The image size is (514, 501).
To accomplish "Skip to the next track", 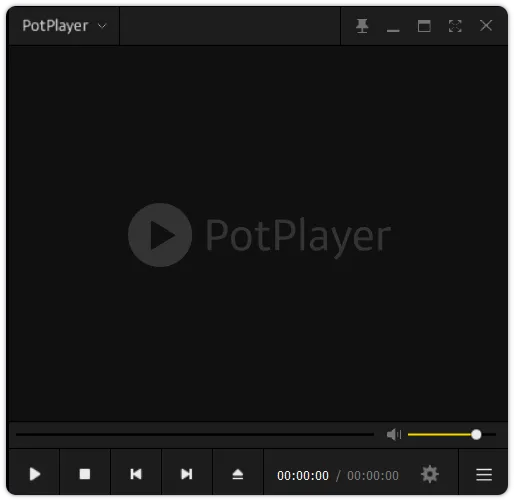I will click(x=187, y=474).
